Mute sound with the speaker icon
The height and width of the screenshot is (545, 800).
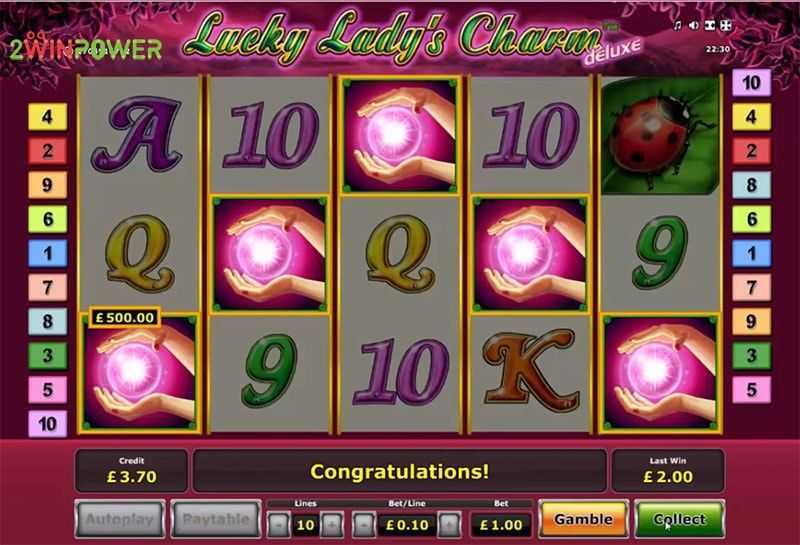[x=693, y=25]
